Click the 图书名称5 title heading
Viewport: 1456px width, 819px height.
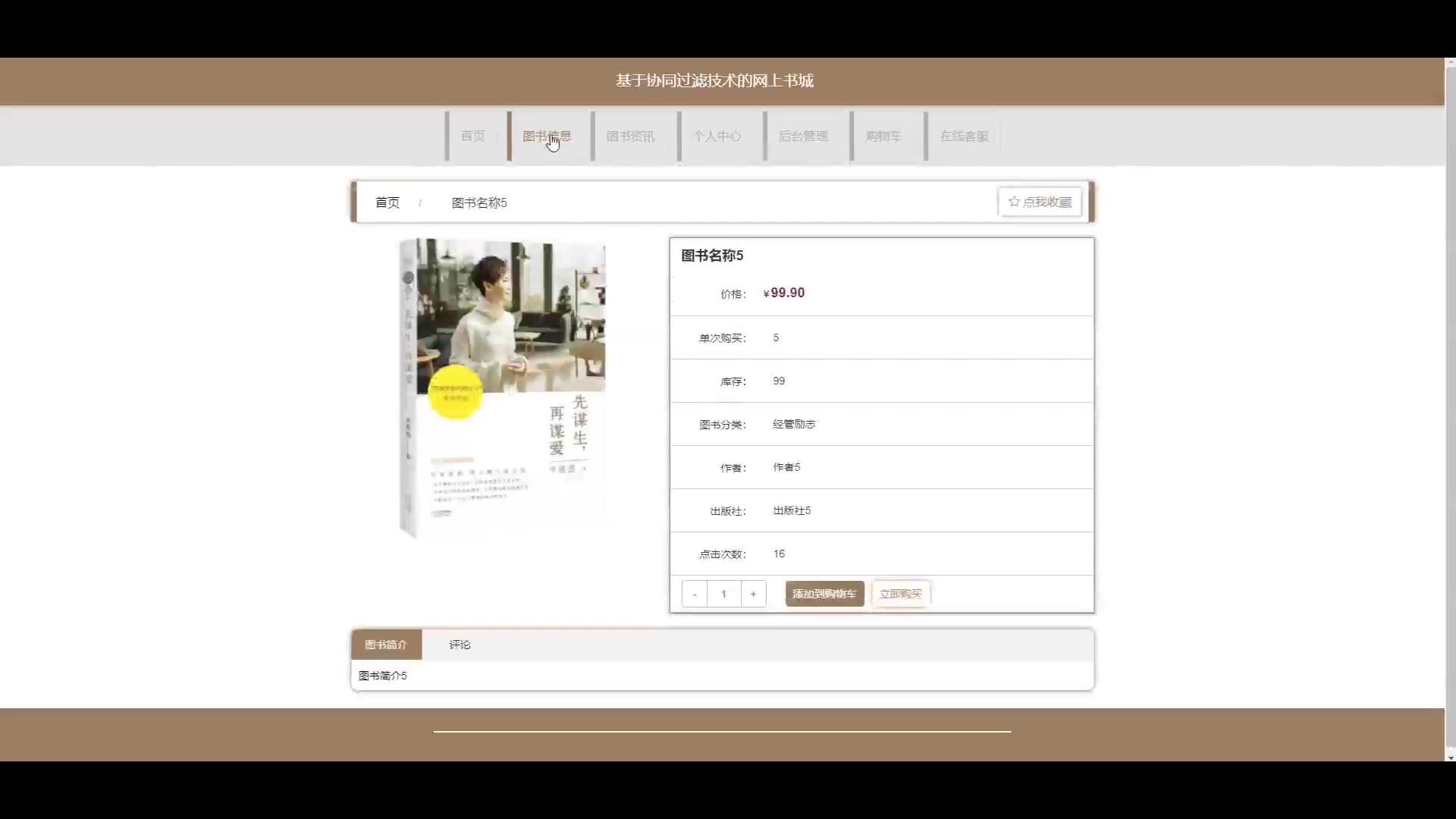(712, 256)
